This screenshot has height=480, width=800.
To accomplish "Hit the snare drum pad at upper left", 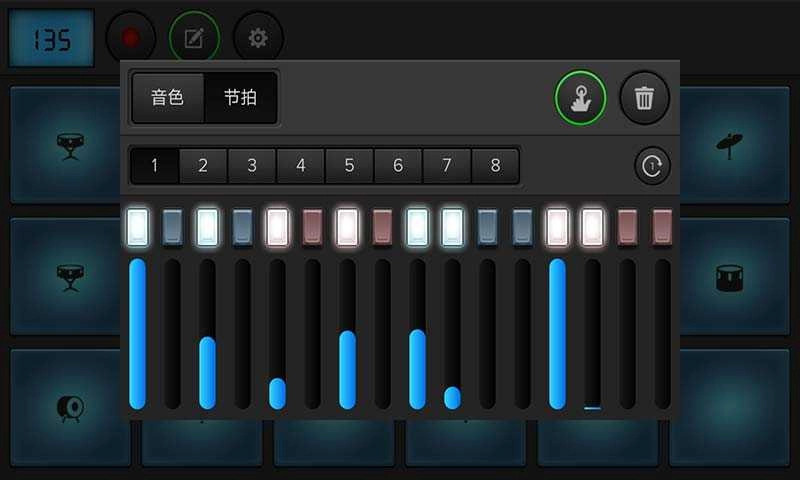I will coord(69,144).
